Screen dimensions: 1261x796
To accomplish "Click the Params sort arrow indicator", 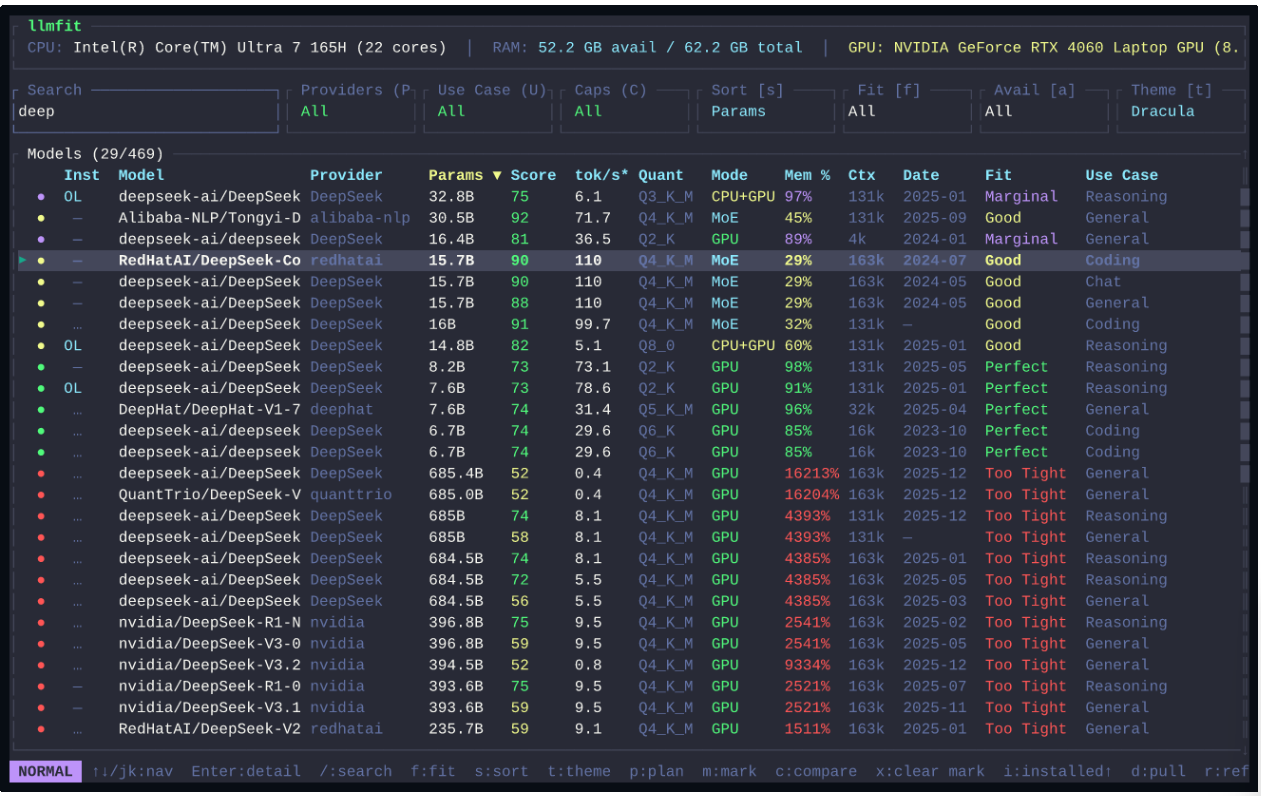I will point(497,175).
